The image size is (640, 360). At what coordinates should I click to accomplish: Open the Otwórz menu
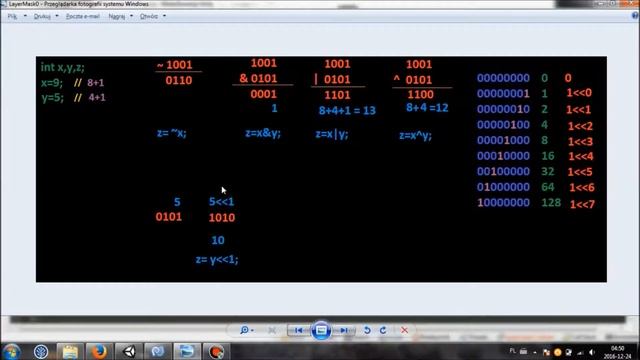tap(149, 16)
